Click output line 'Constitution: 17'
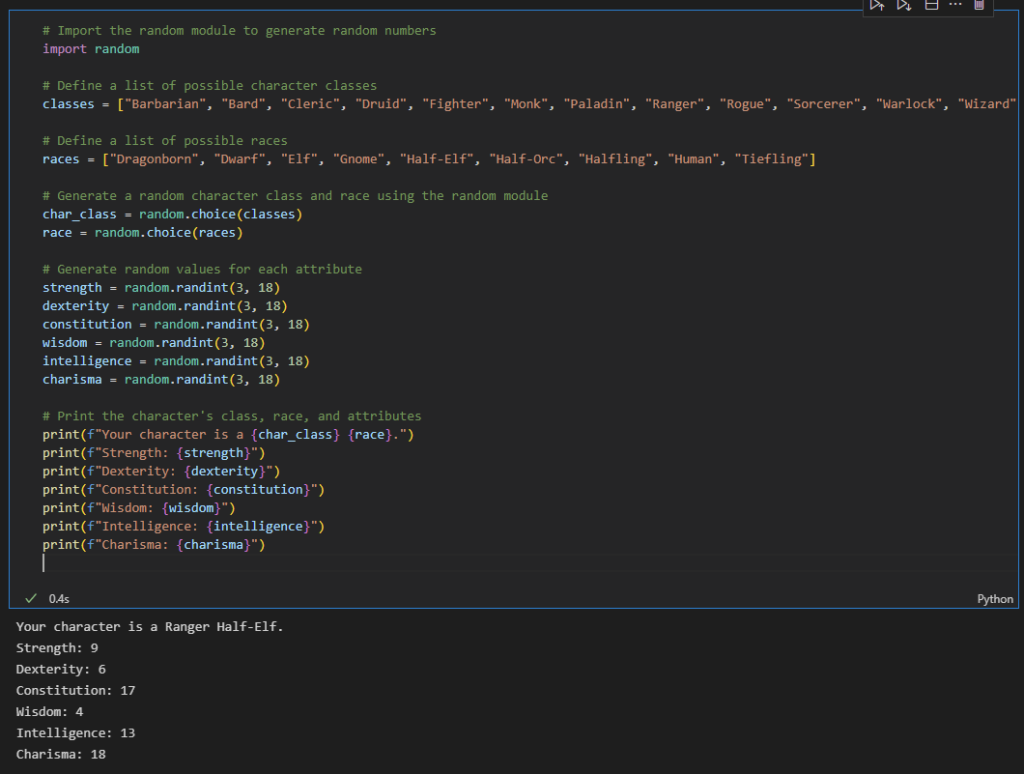This screenshot has height=774, width=1024. tap(76, 690)
